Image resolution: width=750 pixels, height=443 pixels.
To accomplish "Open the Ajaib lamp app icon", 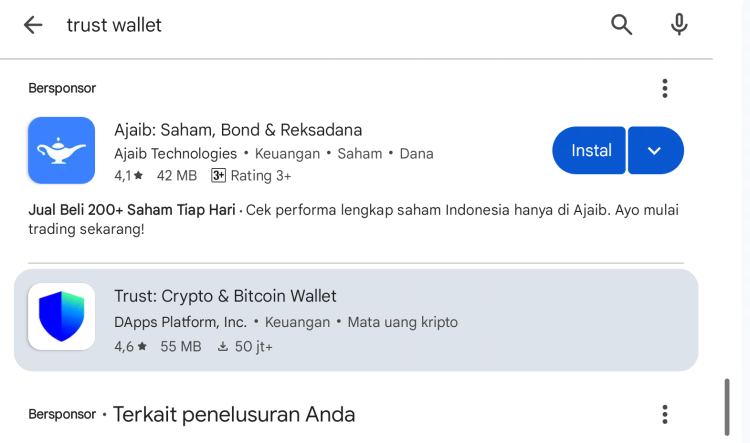I will click(x=61, y=150).
